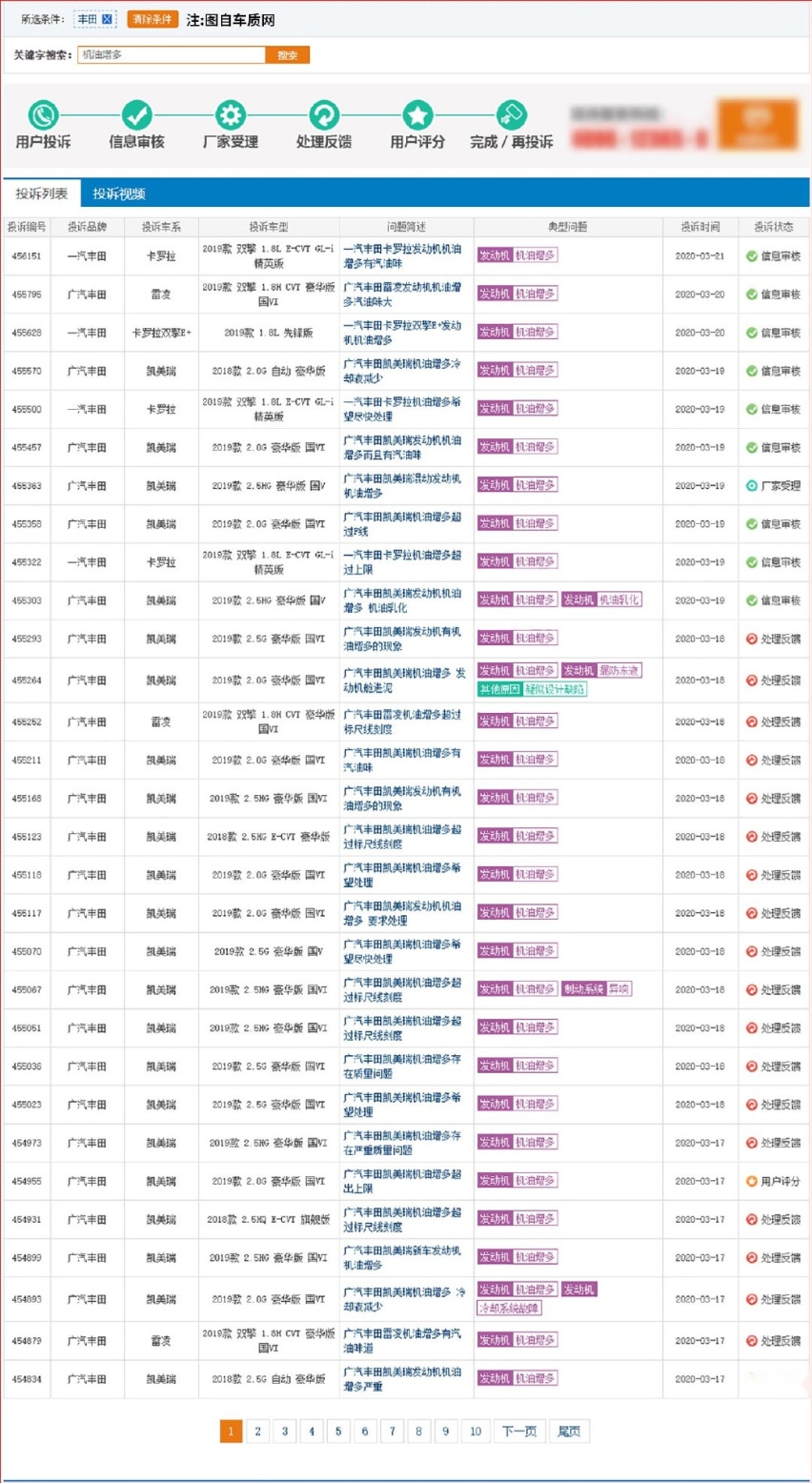Click model cell 2019款 1.8L 先锋版

click(269, 333)
